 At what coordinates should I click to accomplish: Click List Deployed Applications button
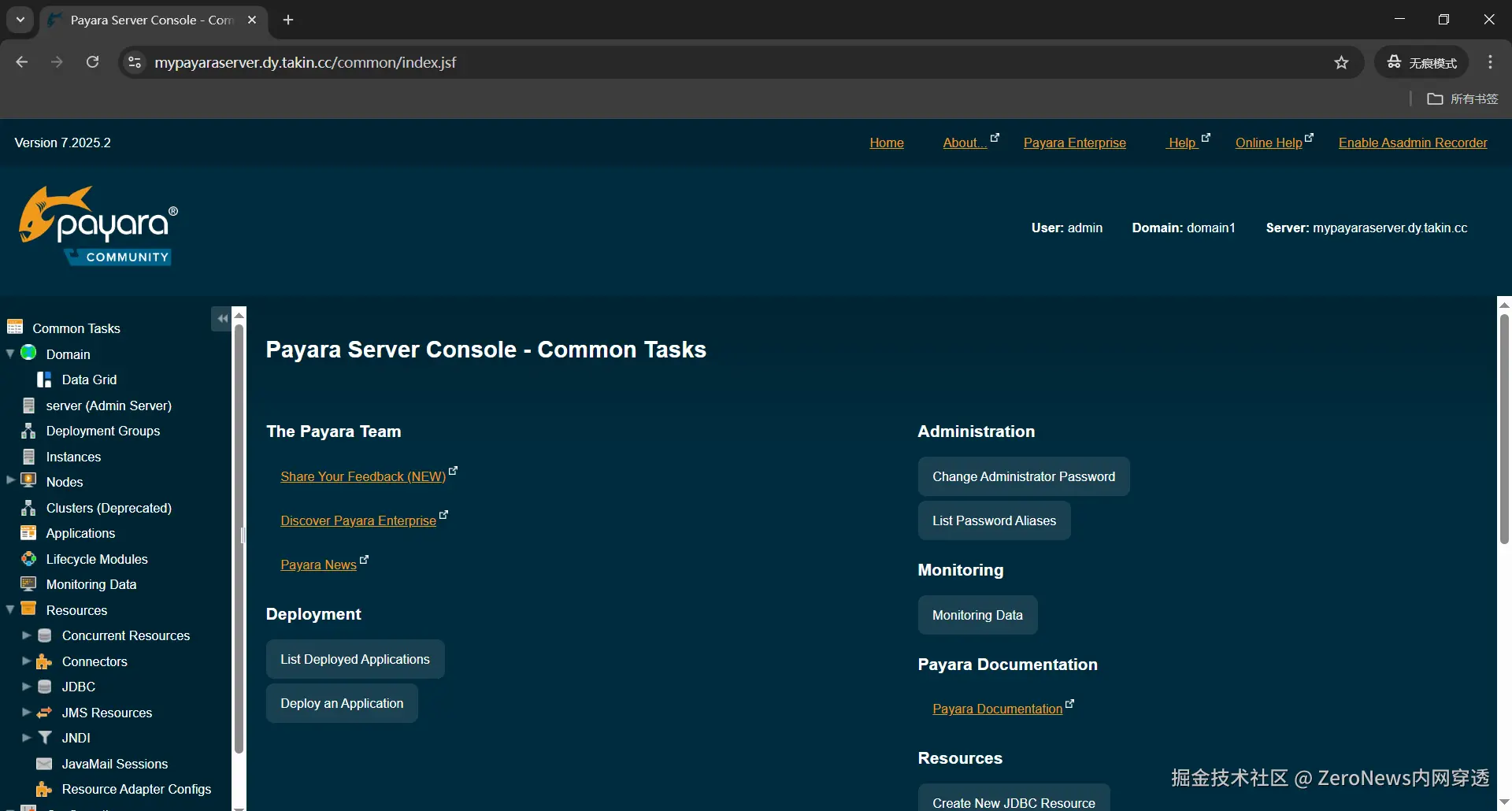(x=355, y=659)
